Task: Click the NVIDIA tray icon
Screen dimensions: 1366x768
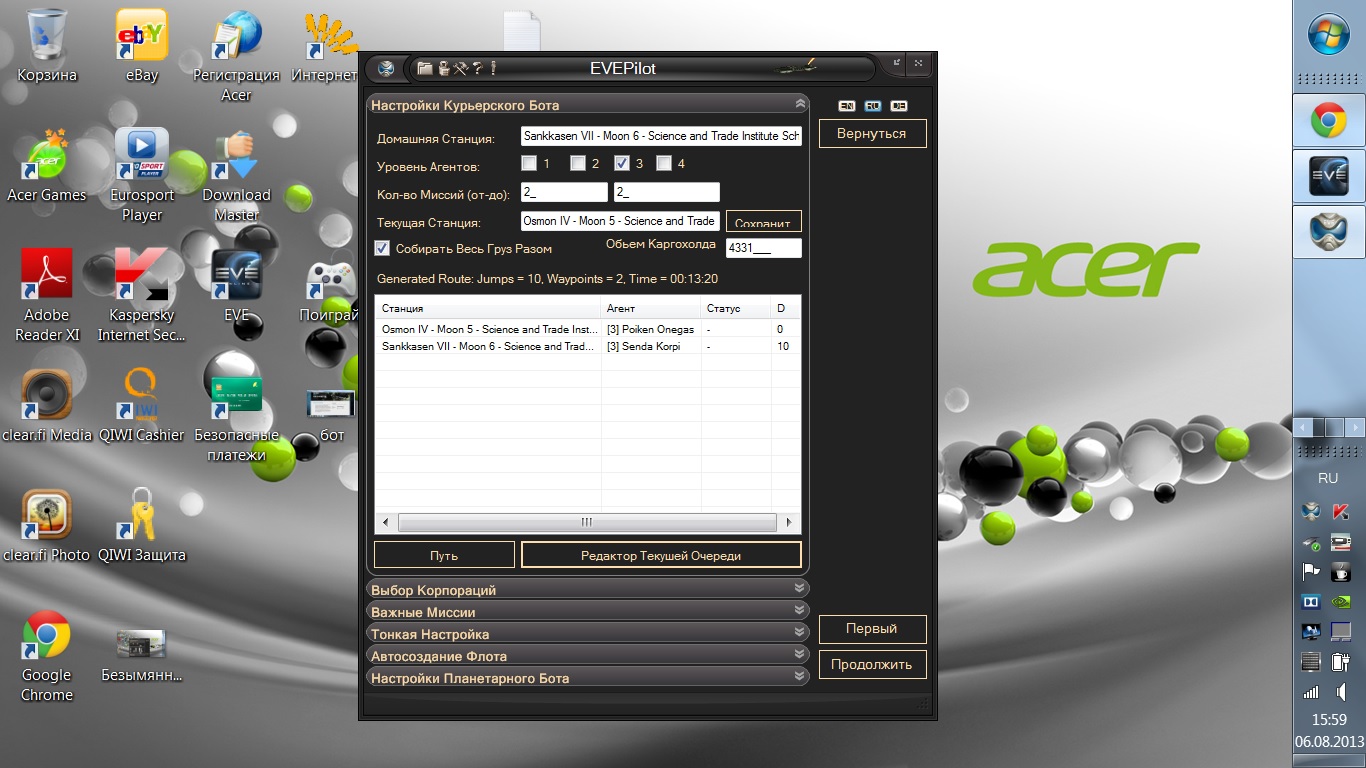Action: (x=1342, y=602)
